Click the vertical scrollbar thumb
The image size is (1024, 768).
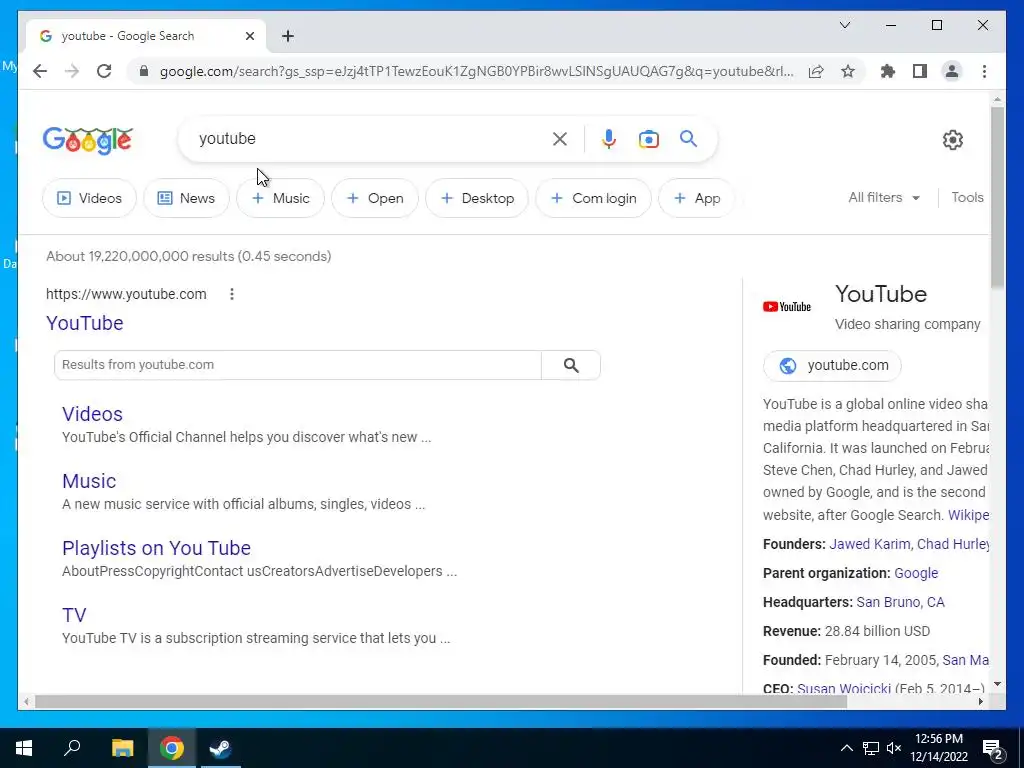(997, 196)
